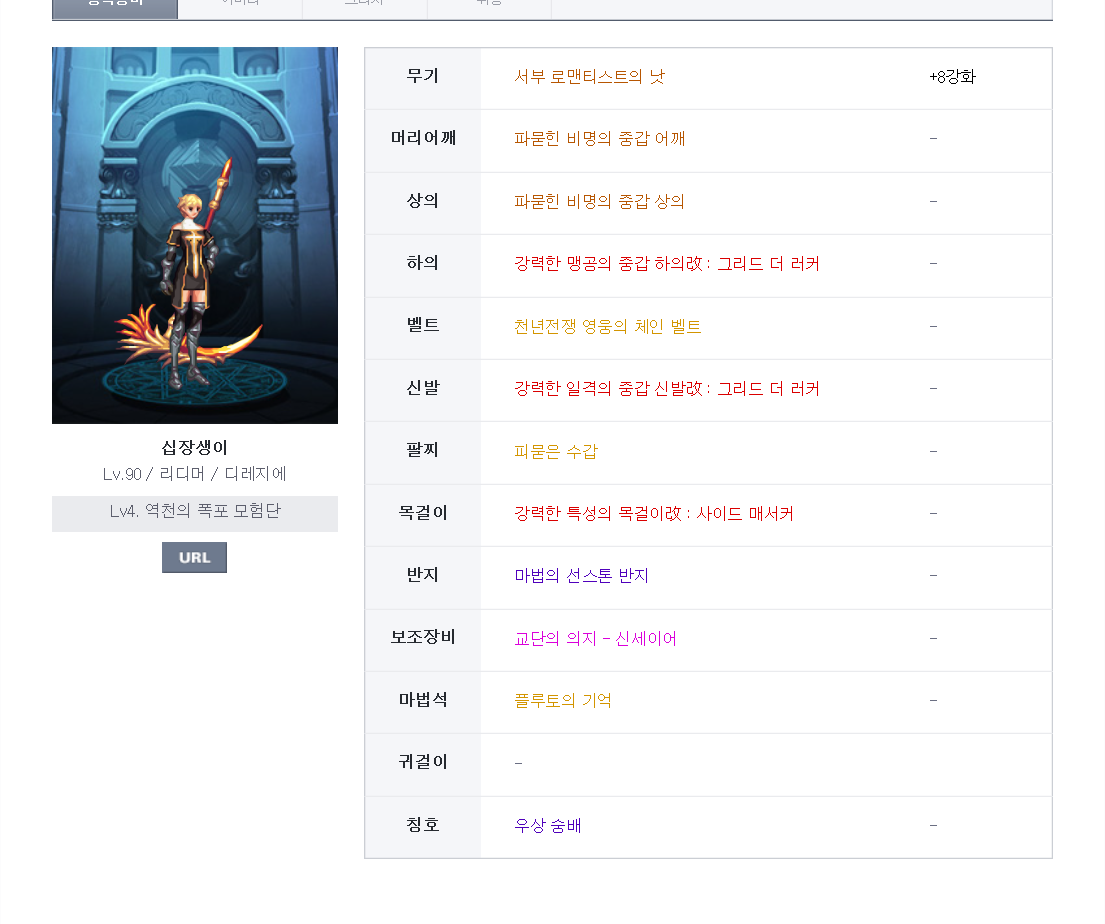Click the 보조장비 row label
Screen dimensions: 1105x924
click(x=423, y=637)
